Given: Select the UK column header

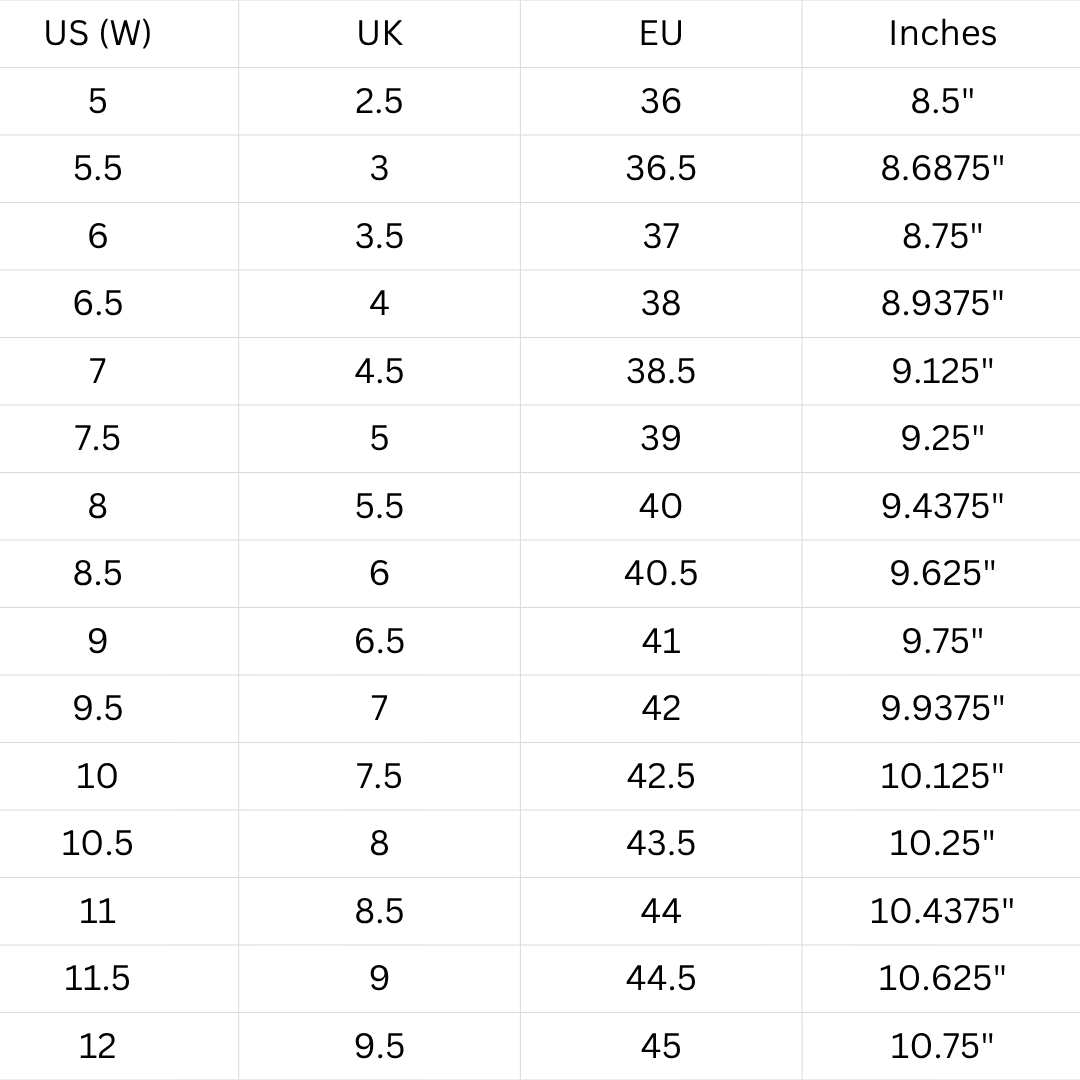Looking at the screenshot, I should pos(380,33).
